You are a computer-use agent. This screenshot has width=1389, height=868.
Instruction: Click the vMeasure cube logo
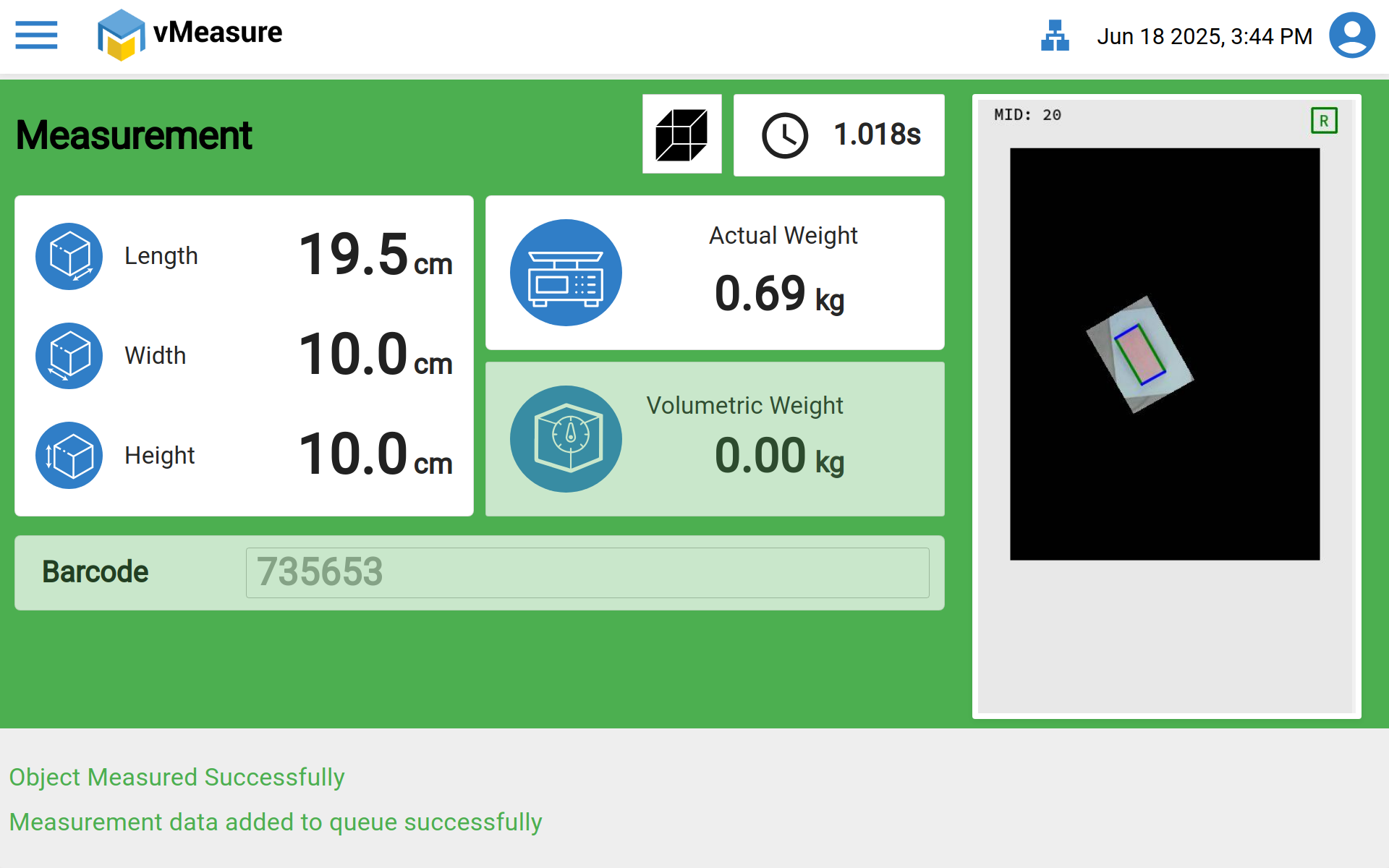(121, 35)
